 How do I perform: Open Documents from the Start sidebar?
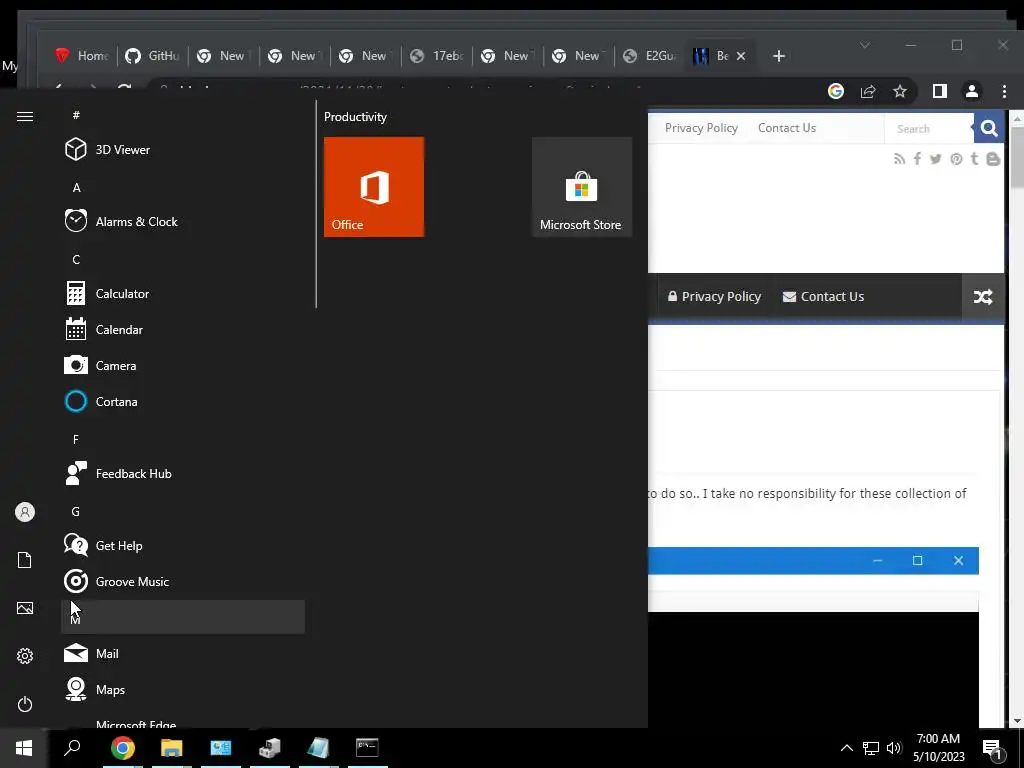click(25, 560)
